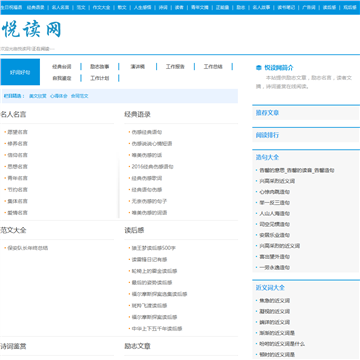Viewport: 360px width, 360px height.
Task: Open 经典语录 in the top navigation bar
Action: (35, 7)
